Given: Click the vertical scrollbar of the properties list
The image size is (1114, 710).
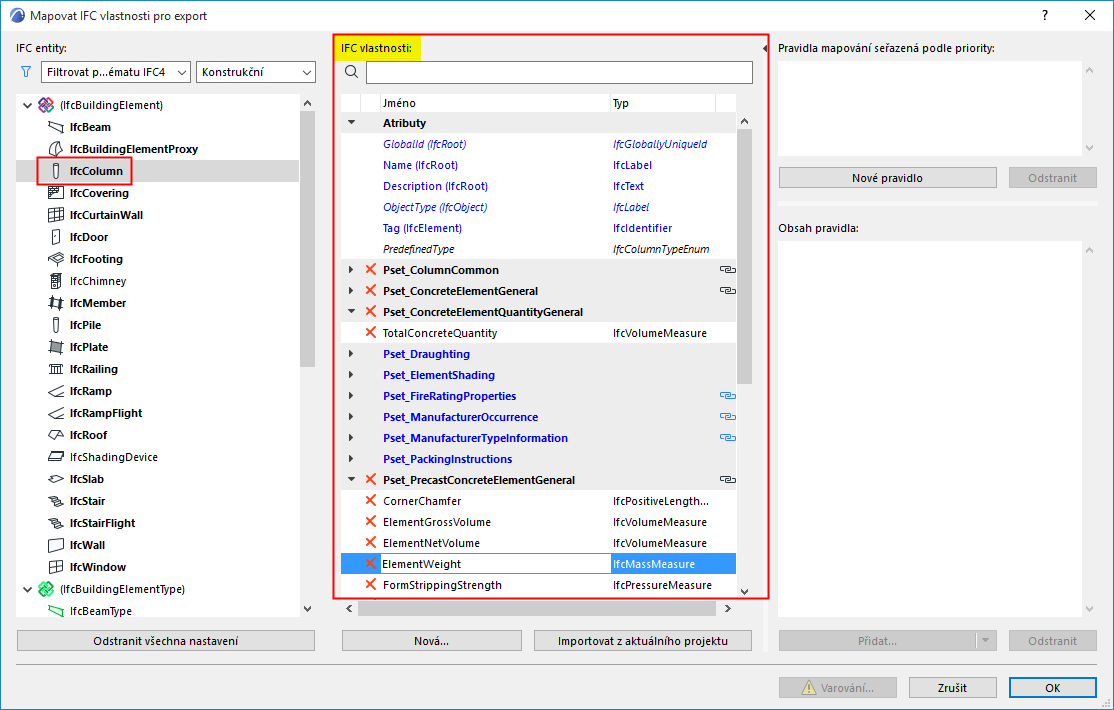Looking at the screenshot, I should pos(744,256).
